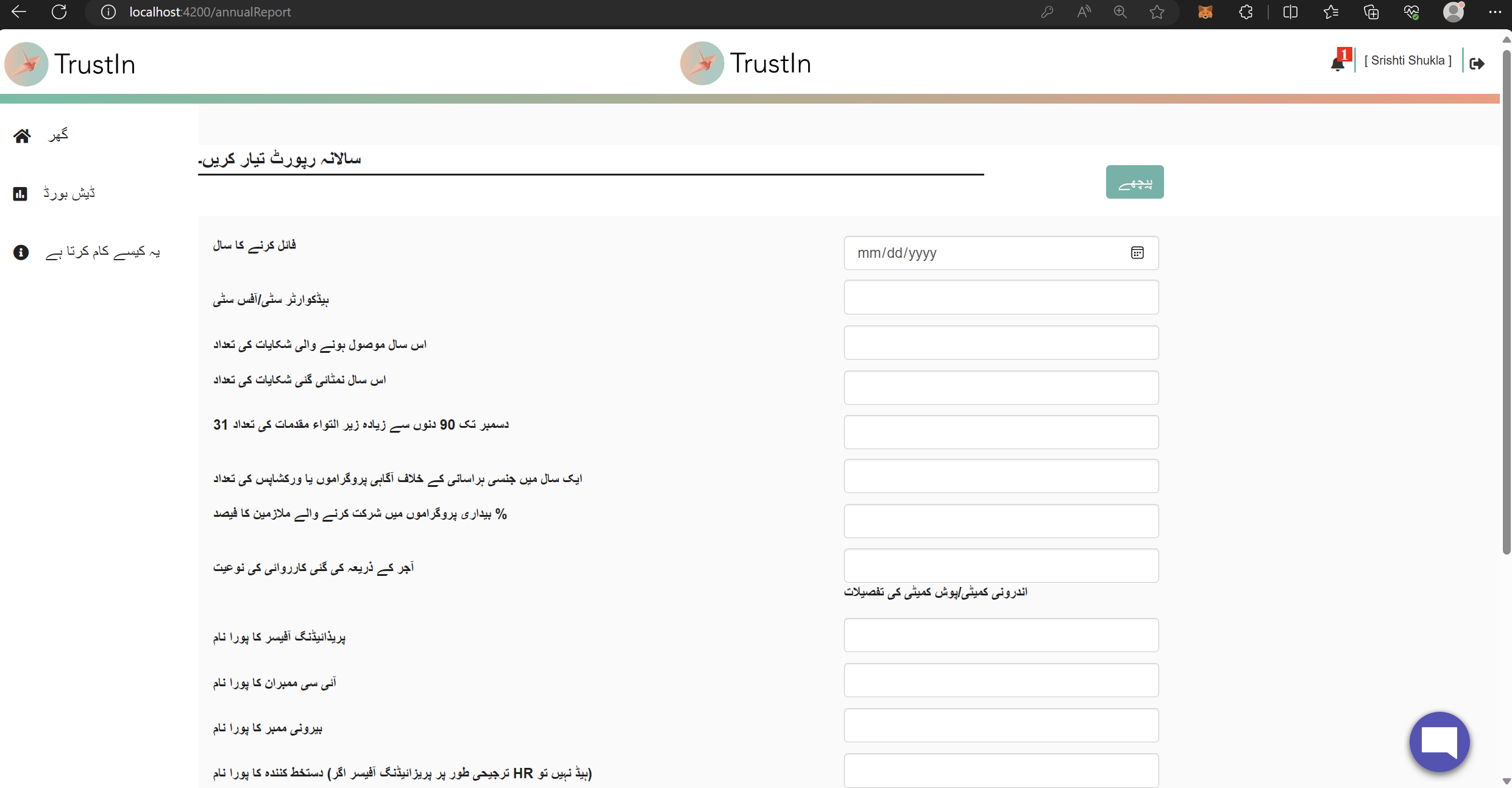Image resolution: width=1512 pixels, height=788 pixels.
Task: Click the dashboard chart icon
Action: 20,194
